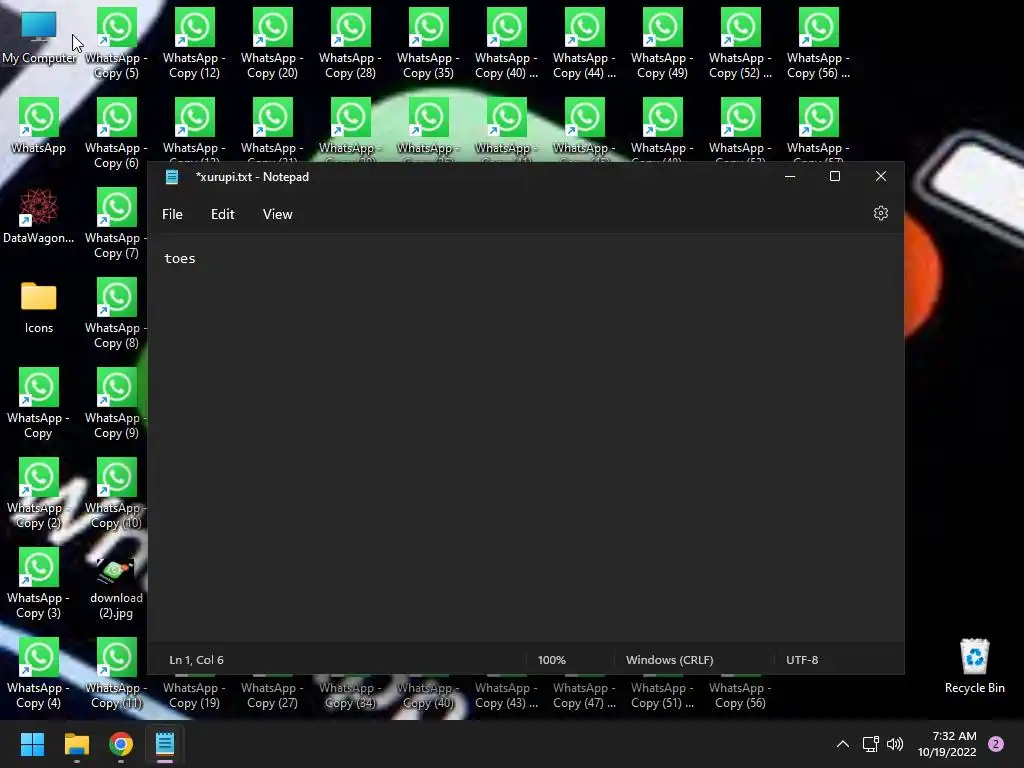This screenshot has height=768, width=1024.
Task: Select the WhatsApp - Copy (20) shortcut
Action: 272,44
